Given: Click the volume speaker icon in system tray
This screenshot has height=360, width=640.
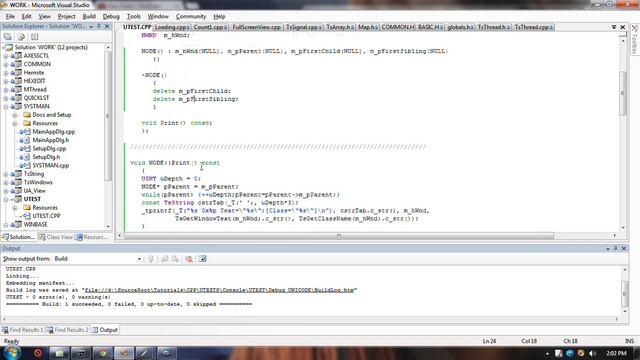Looking at the screenshot, I should click(592, 353).
